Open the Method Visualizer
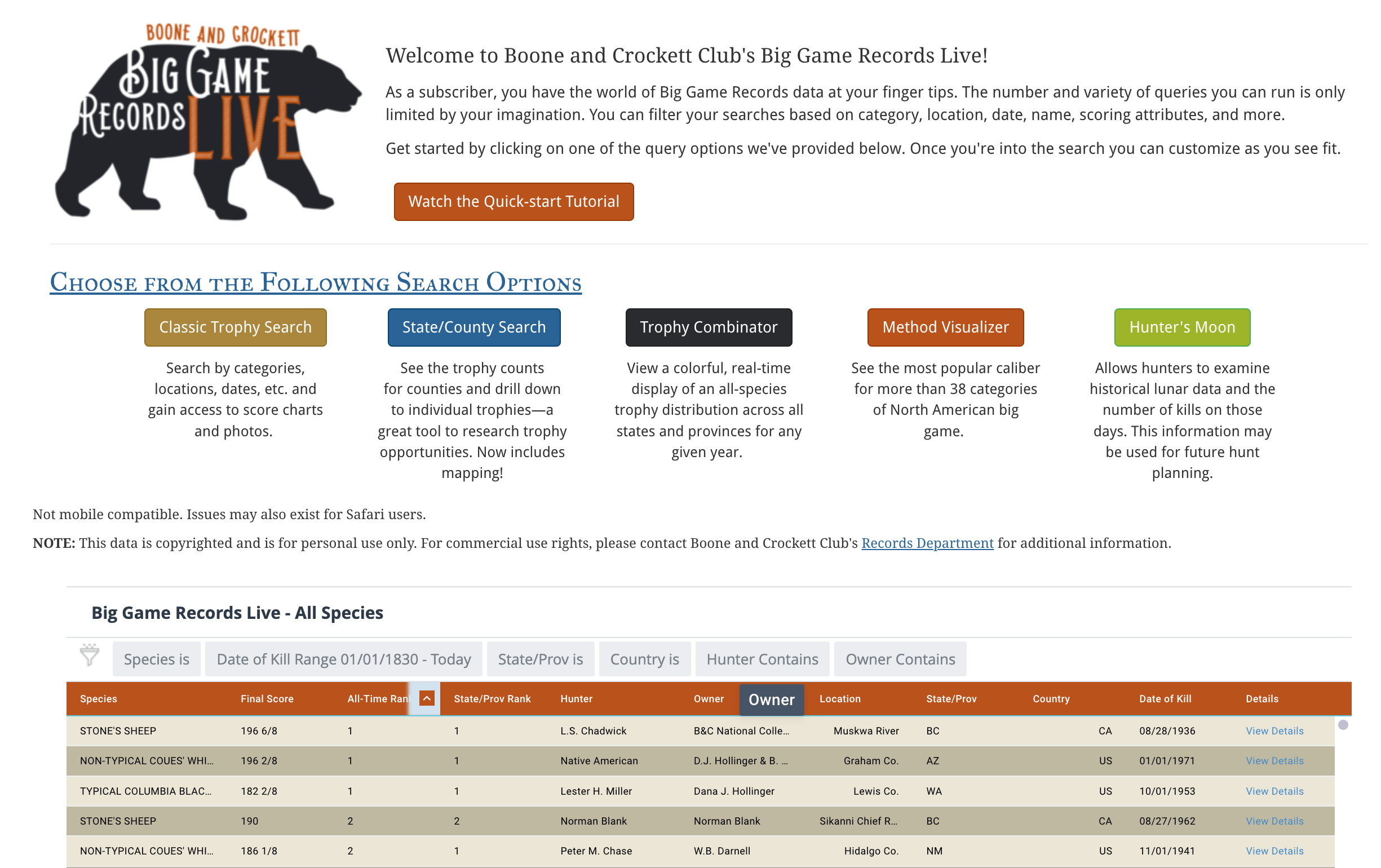The image size is (1381, 868). tap(945, 327)
